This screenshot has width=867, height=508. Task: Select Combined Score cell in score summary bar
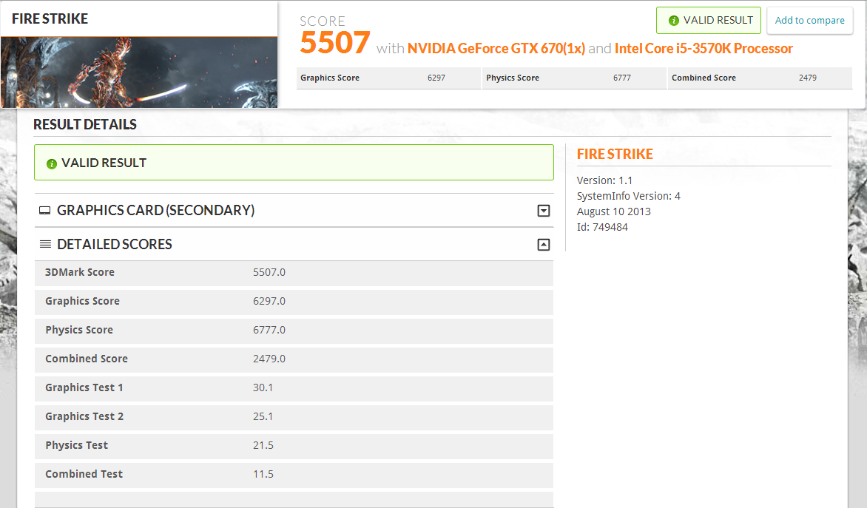click(758, 78)
